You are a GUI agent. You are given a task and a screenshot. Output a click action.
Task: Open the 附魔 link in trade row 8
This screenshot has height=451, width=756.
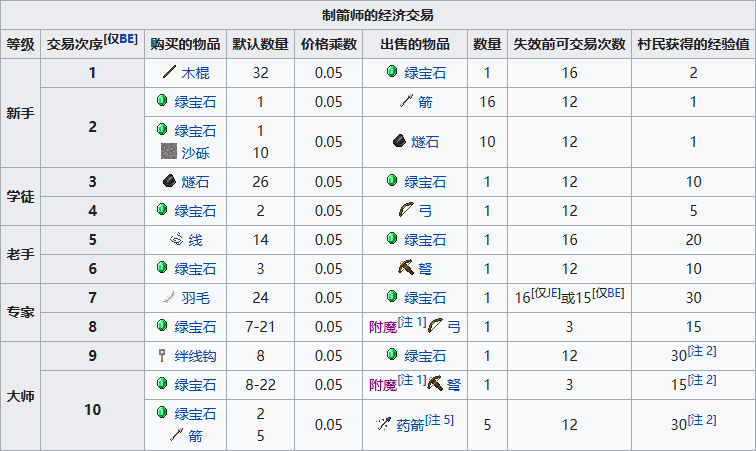[382, 327]
